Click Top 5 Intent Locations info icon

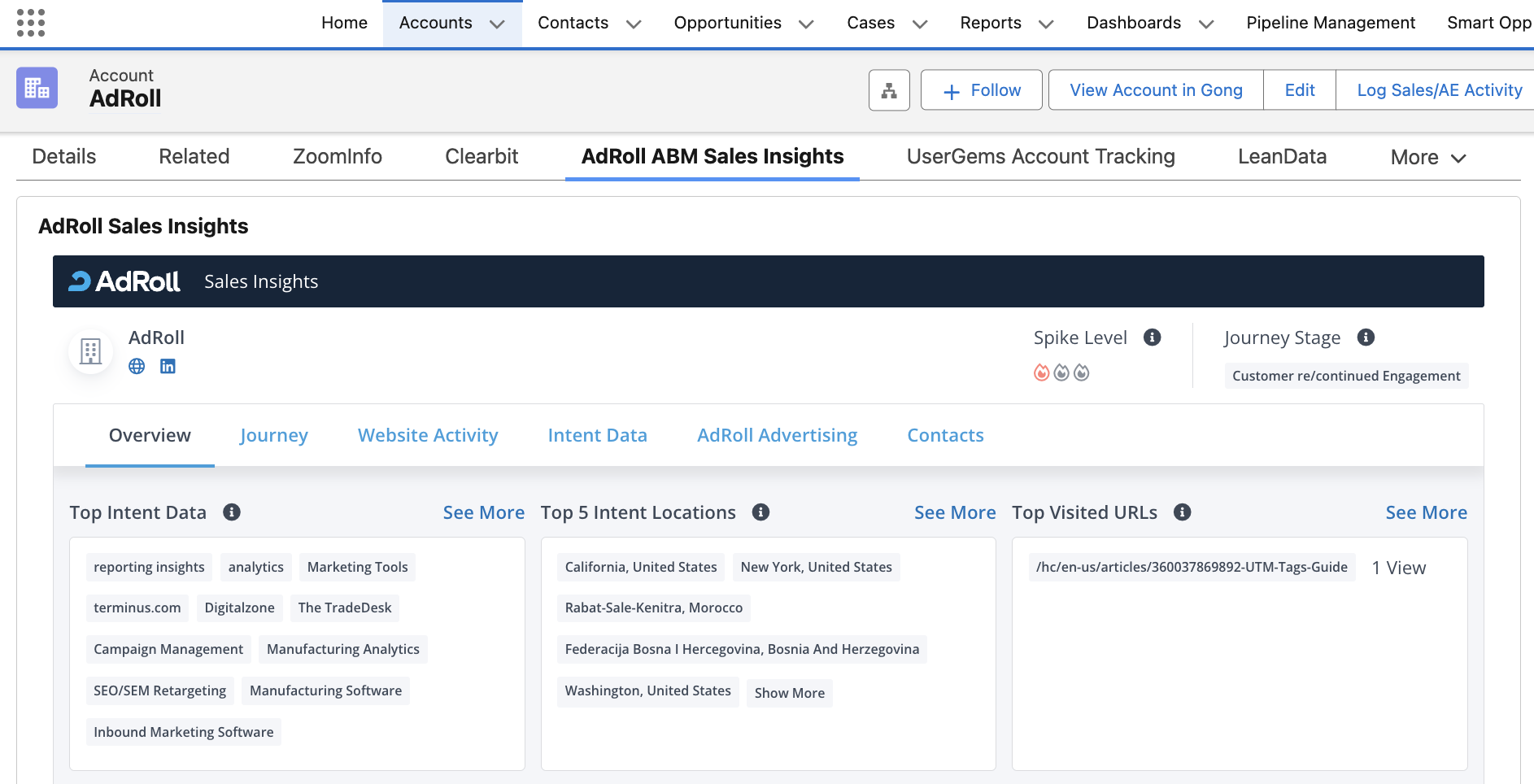pyautogui.click(x=760, y=512)
